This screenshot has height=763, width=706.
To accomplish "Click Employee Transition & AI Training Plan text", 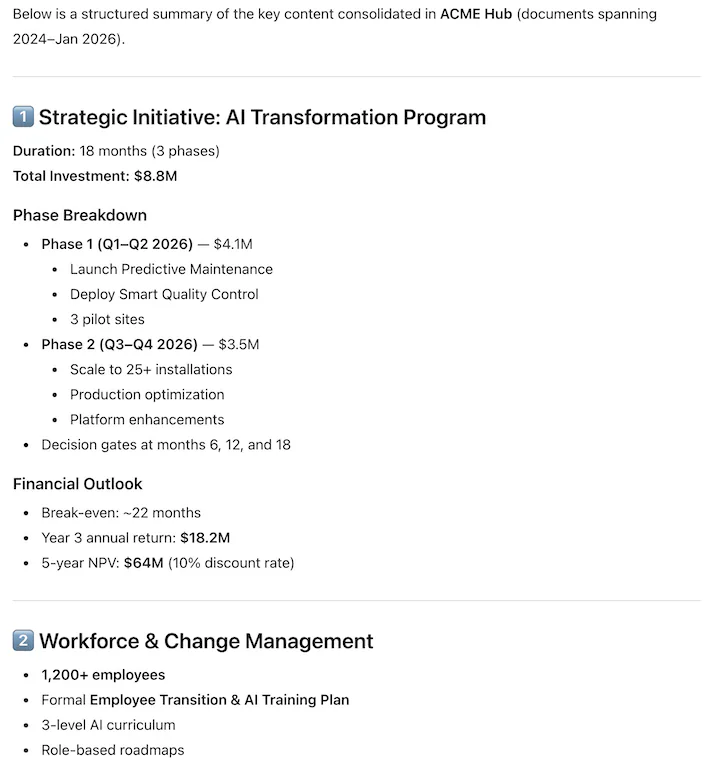I will click(220, 700).
